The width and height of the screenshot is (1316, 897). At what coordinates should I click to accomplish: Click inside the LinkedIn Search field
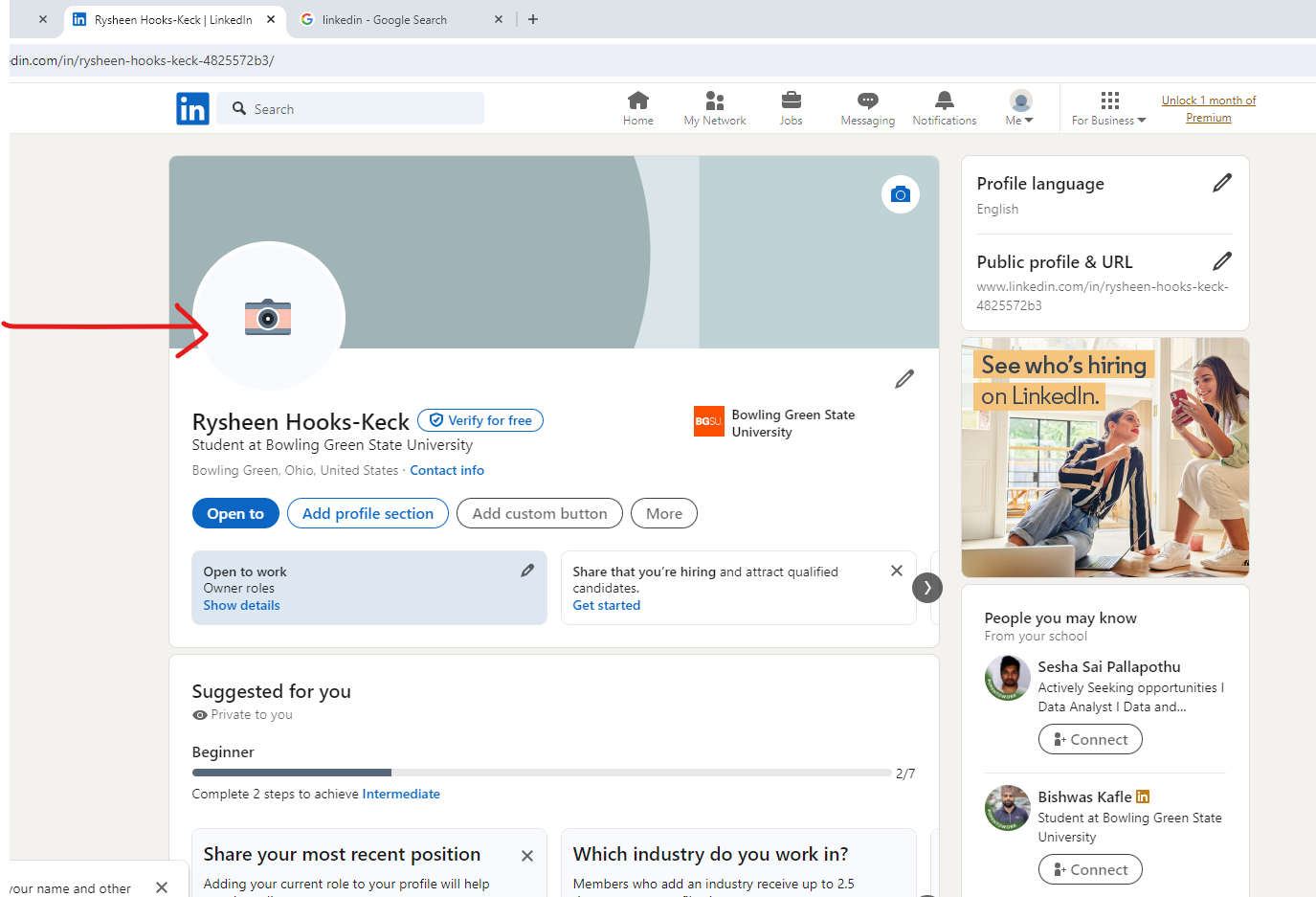pos(350,108)
